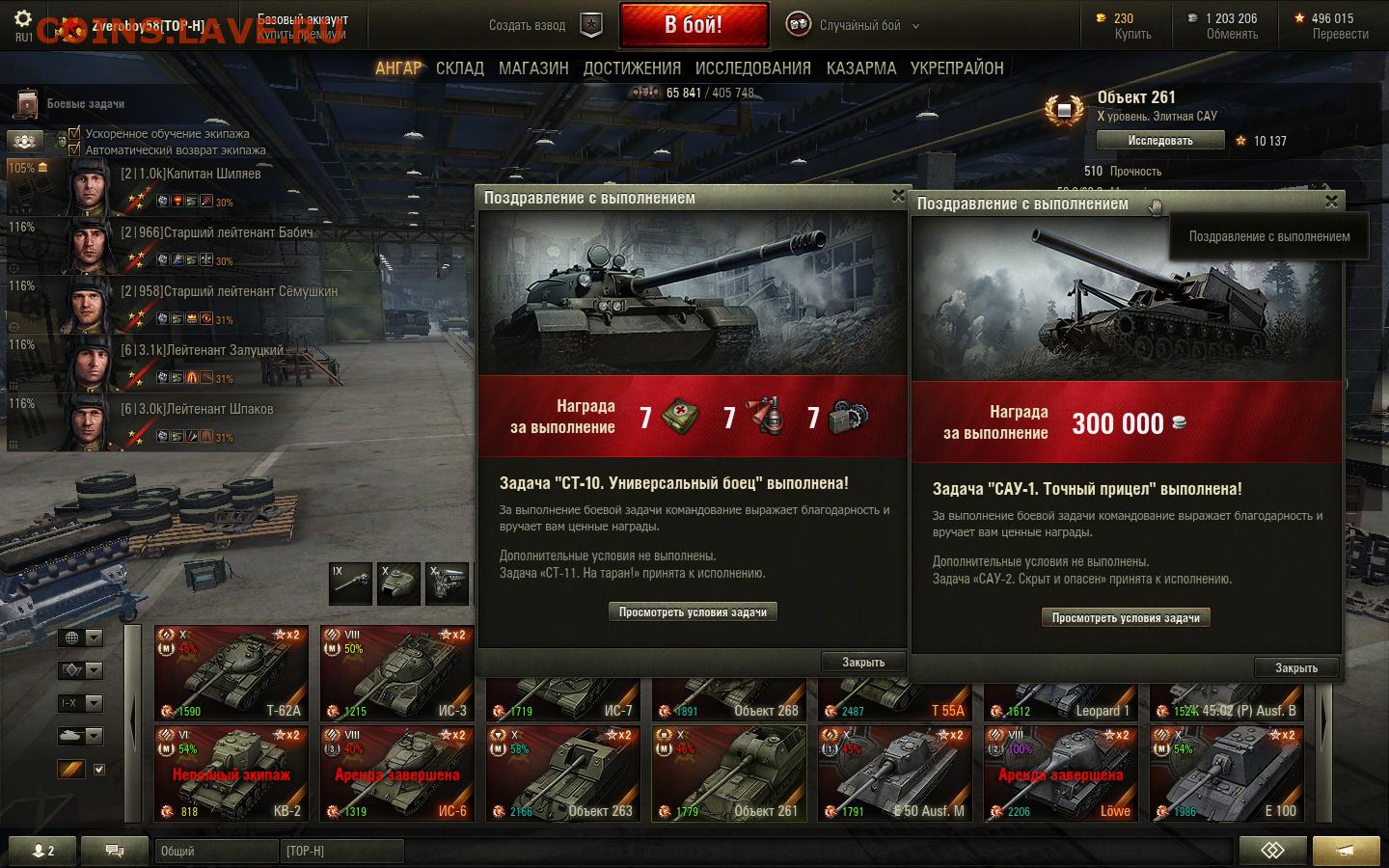Open the contacts list icon

[x=41, y=851]
